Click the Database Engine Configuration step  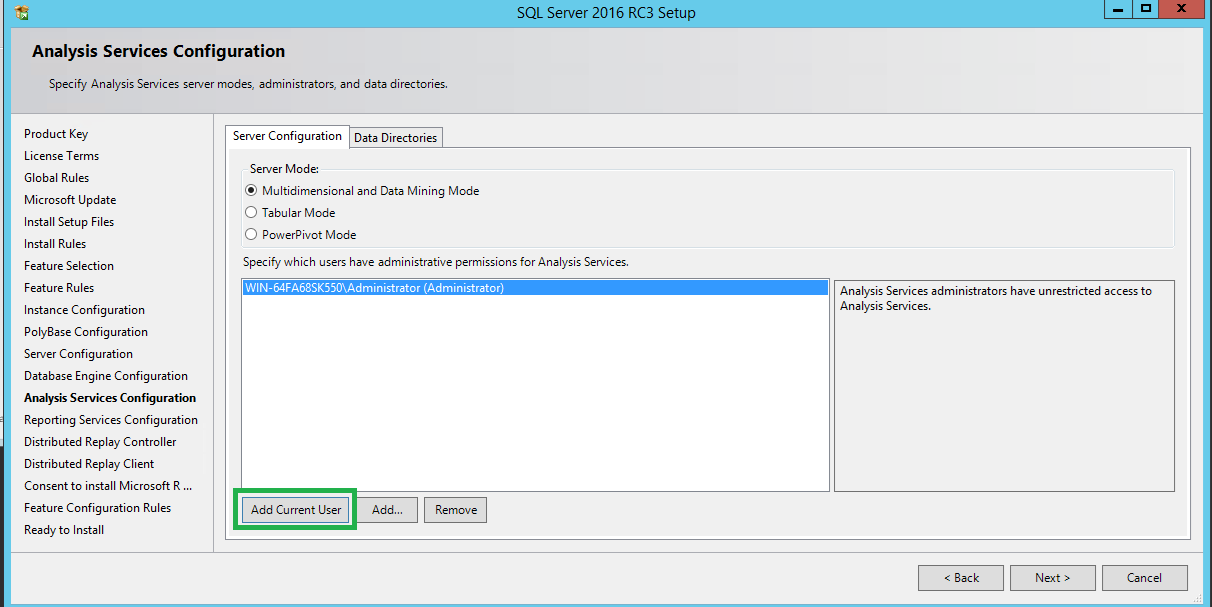106,376
